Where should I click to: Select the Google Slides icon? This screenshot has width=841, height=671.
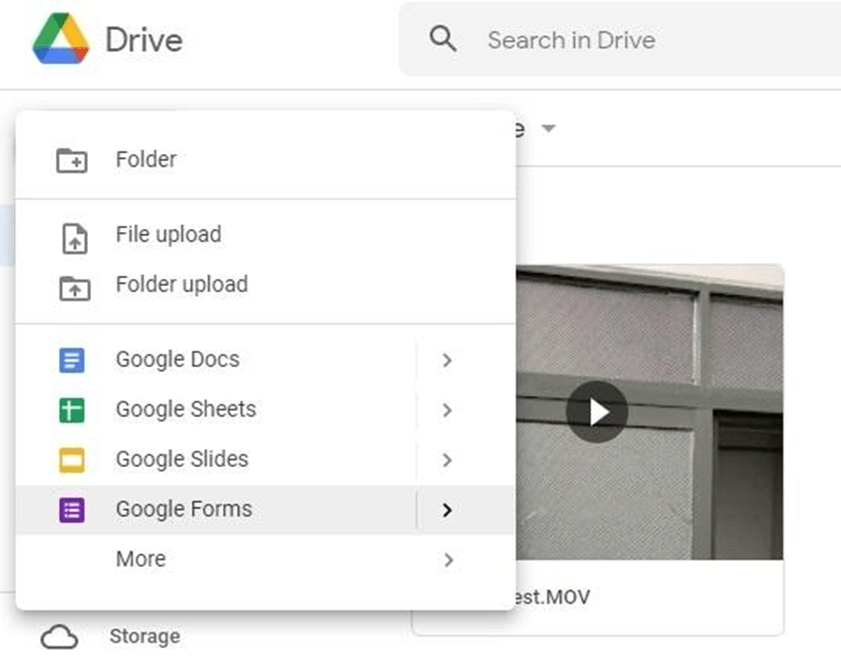pos(72,459)
